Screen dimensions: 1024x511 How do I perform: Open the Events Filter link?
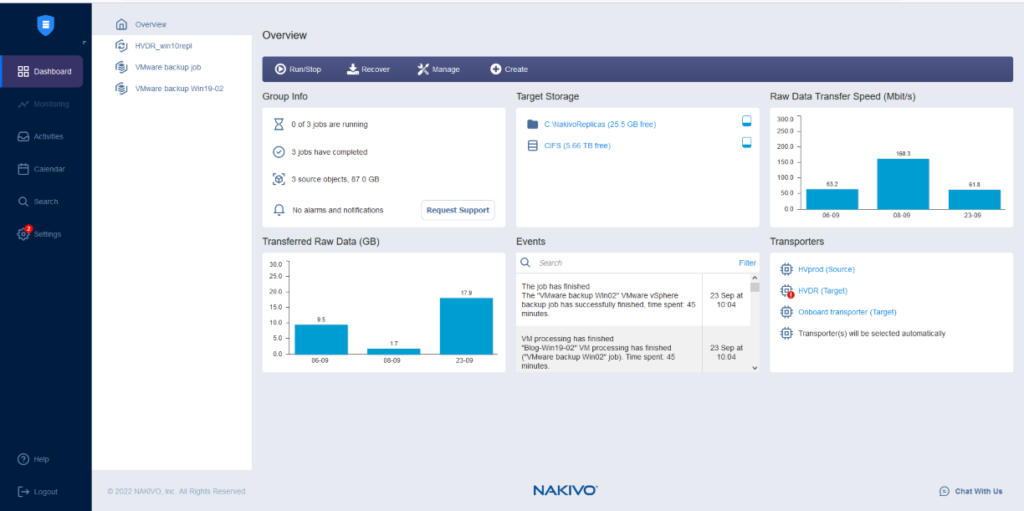747,263
